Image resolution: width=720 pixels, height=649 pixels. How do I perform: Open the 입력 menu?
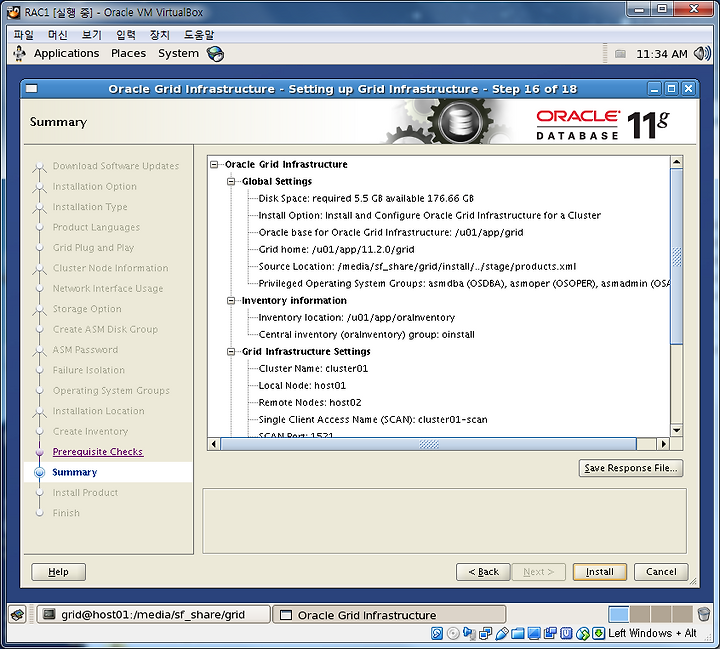(126, 34)
